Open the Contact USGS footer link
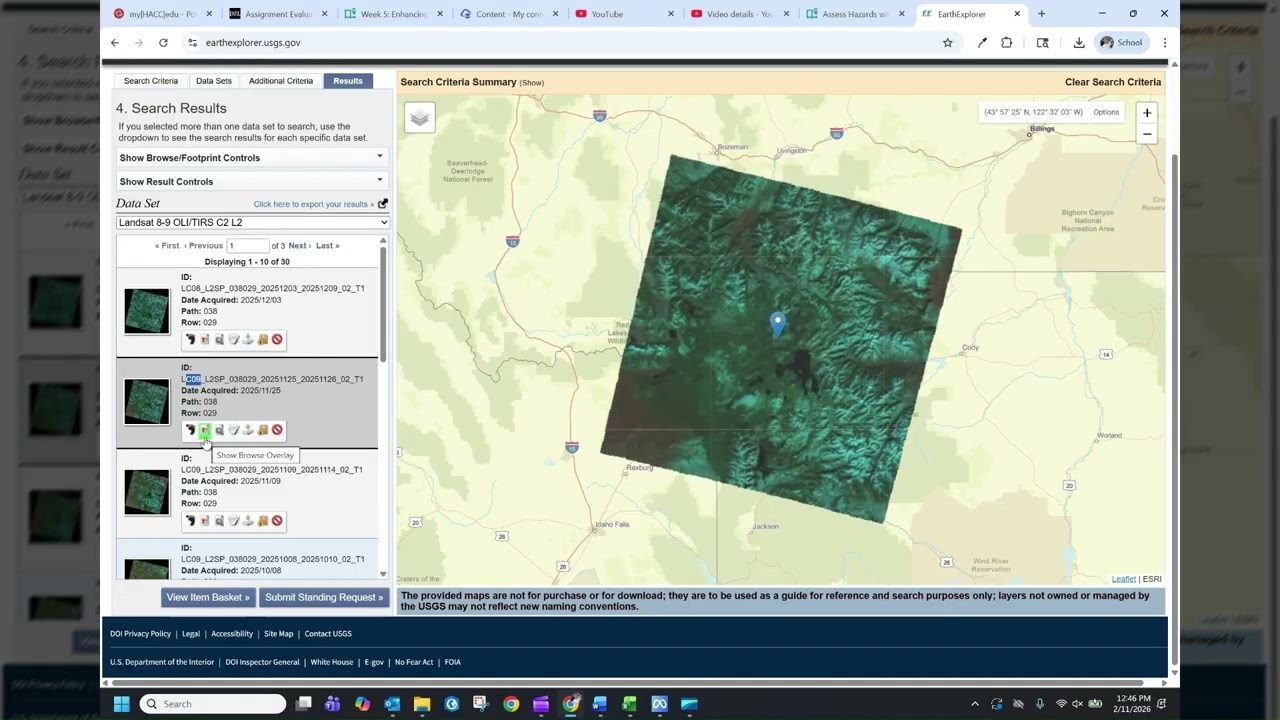This screenshot has width=1280, height=720. tap(328, 633)
